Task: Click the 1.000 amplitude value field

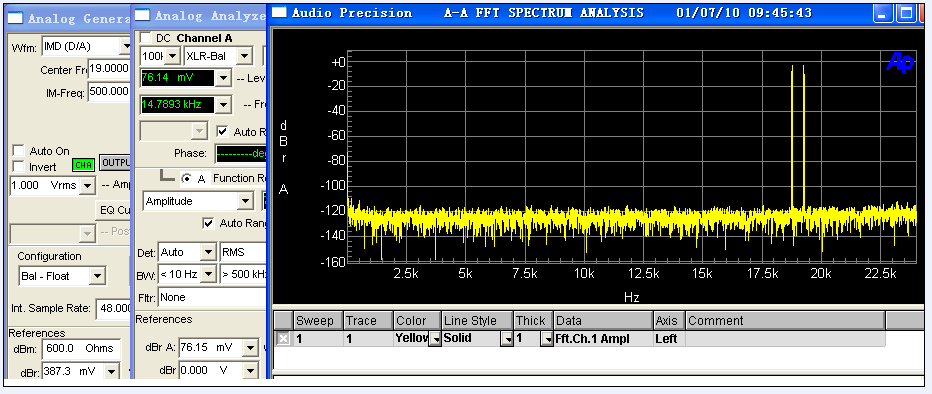Action: pyautogui.click(x=45, y=185)
